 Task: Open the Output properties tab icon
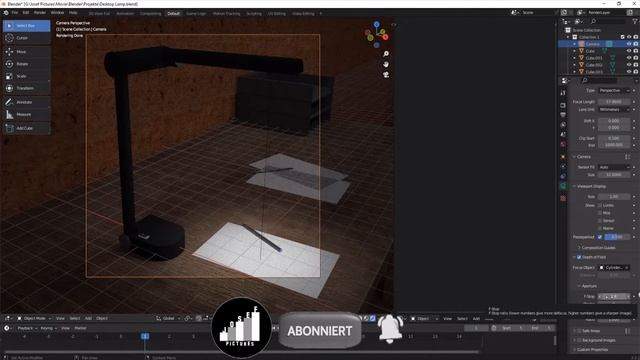pyautogui.click(x=563, y=115)
